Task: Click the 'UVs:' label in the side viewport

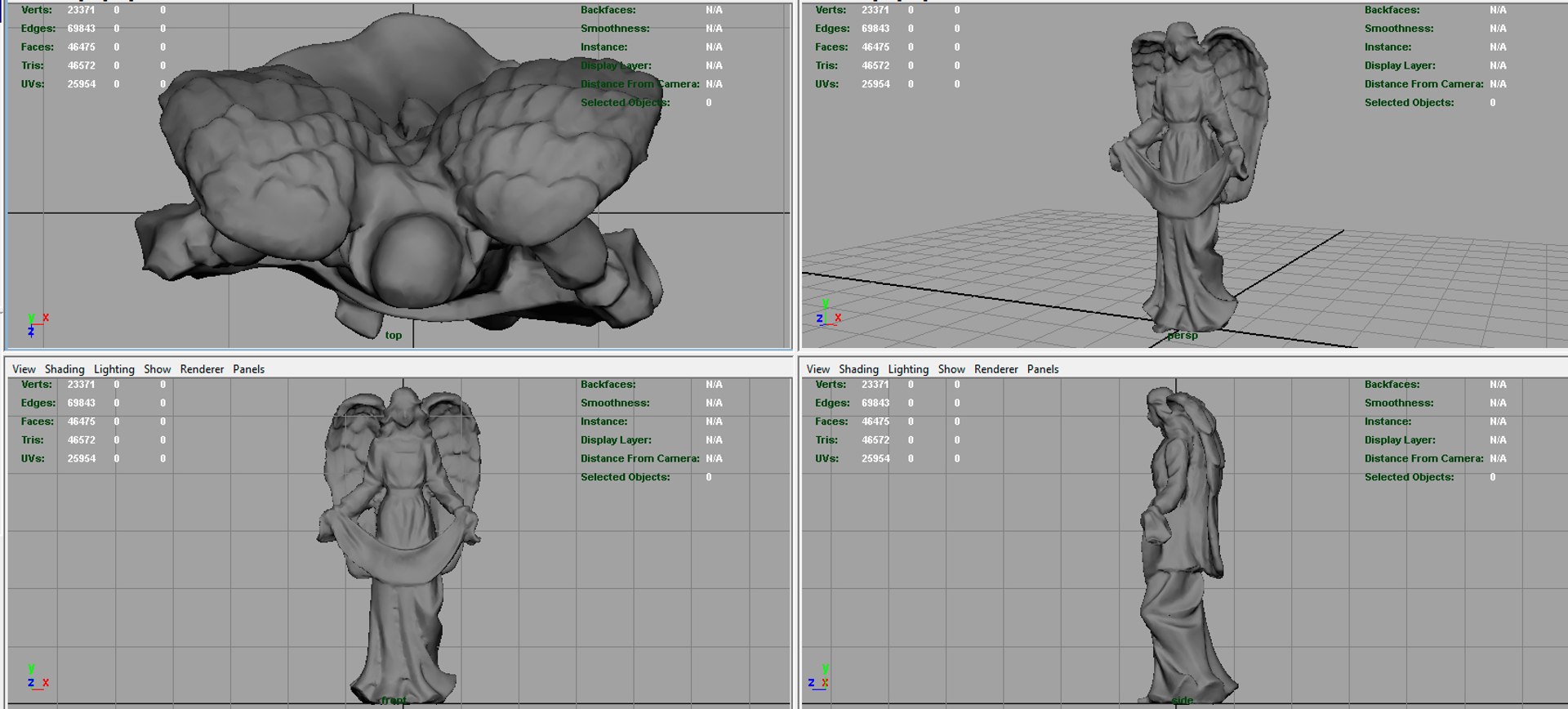Action: (826, 459)
